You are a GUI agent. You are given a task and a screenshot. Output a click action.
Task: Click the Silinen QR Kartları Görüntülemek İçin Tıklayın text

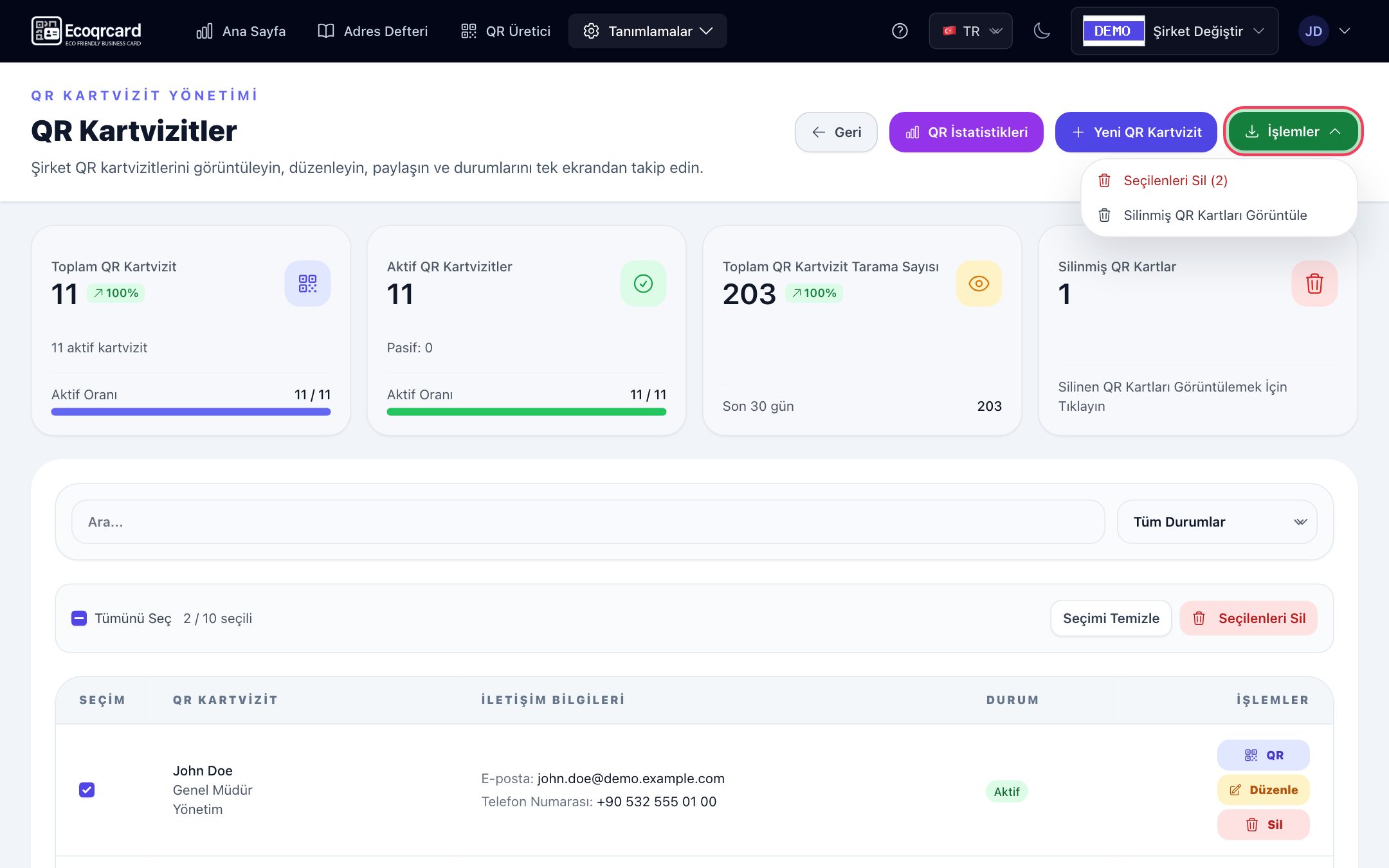click(x=1172, y=396)
